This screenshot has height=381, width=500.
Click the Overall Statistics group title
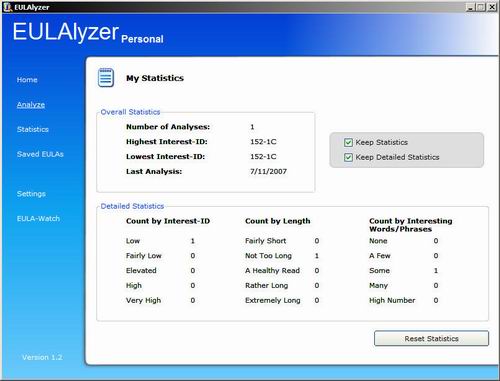pyautogui.click(x=130, y=112)
